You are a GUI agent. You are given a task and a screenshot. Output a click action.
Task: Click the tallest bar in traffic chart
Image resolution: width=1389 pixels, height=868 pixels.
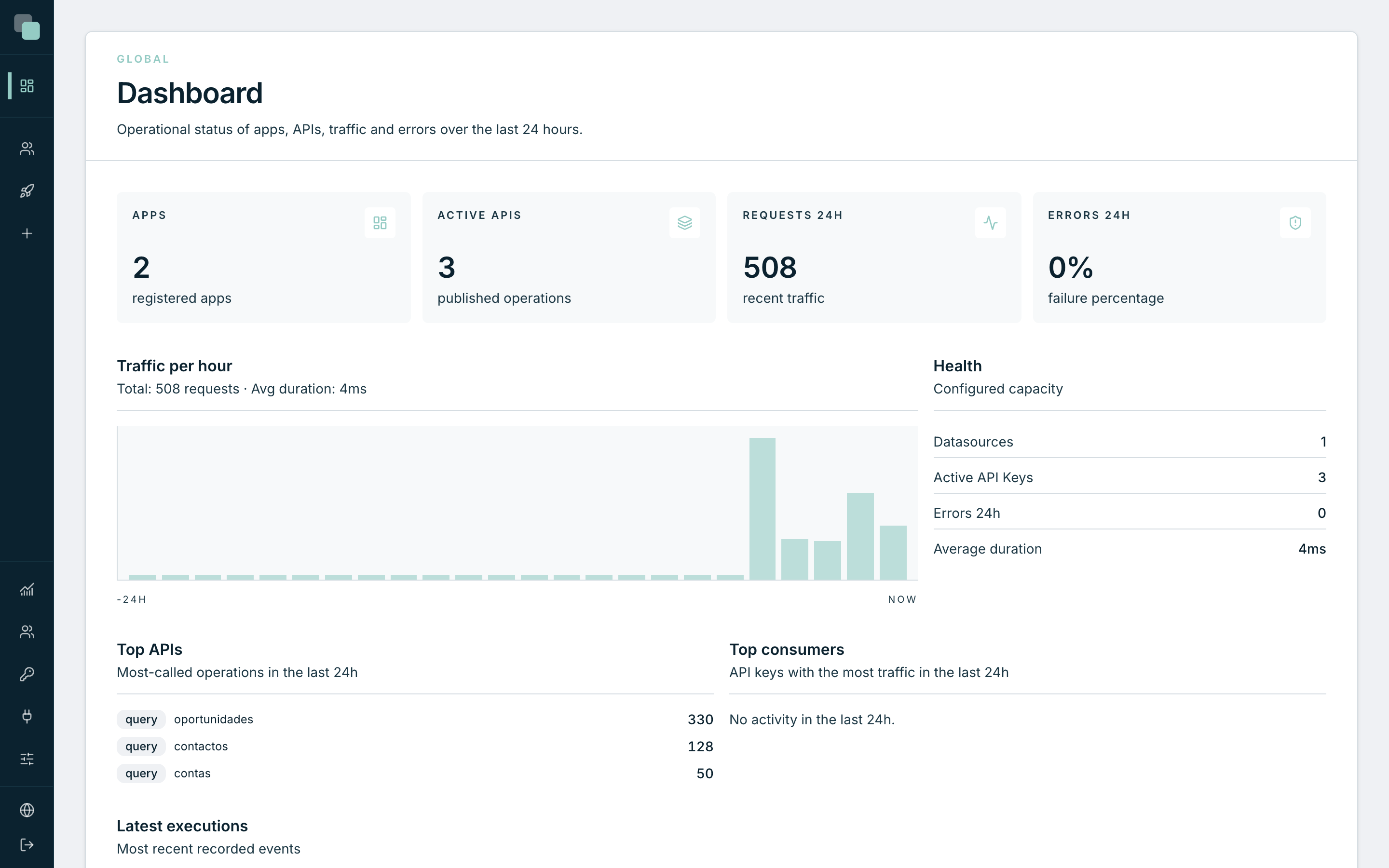tap(762, 509)
